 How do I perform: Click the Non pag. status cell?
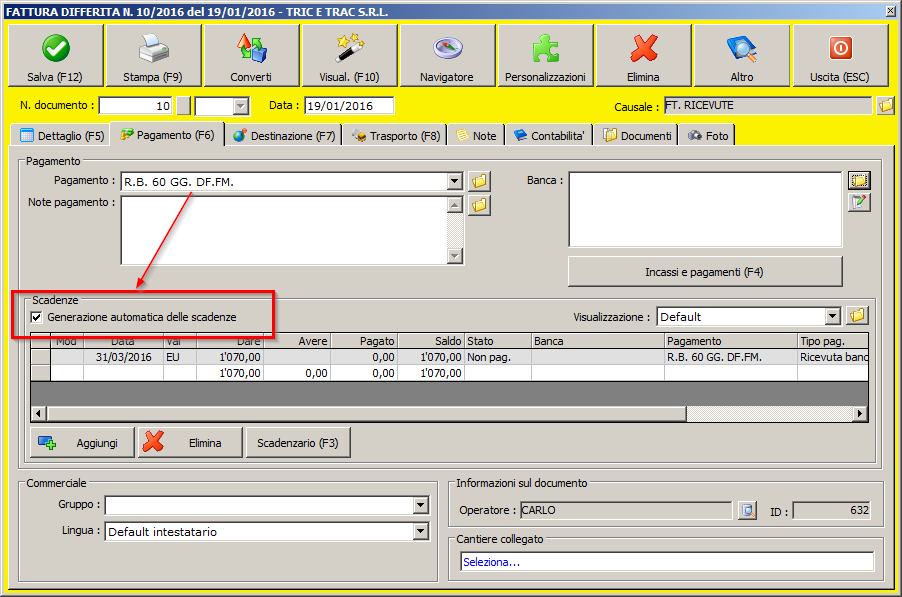498,357
